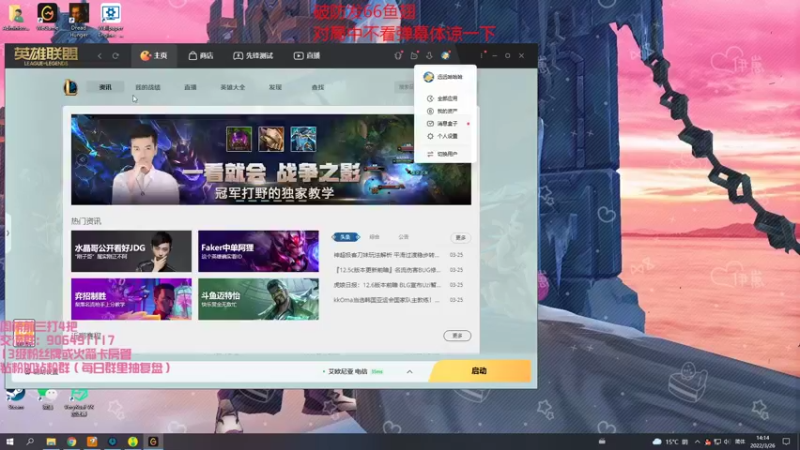Image resolution: width=800 pixels, height=450 pixels.
Task: Click the username at the top of the dropdown
Action: pos(449,77)
